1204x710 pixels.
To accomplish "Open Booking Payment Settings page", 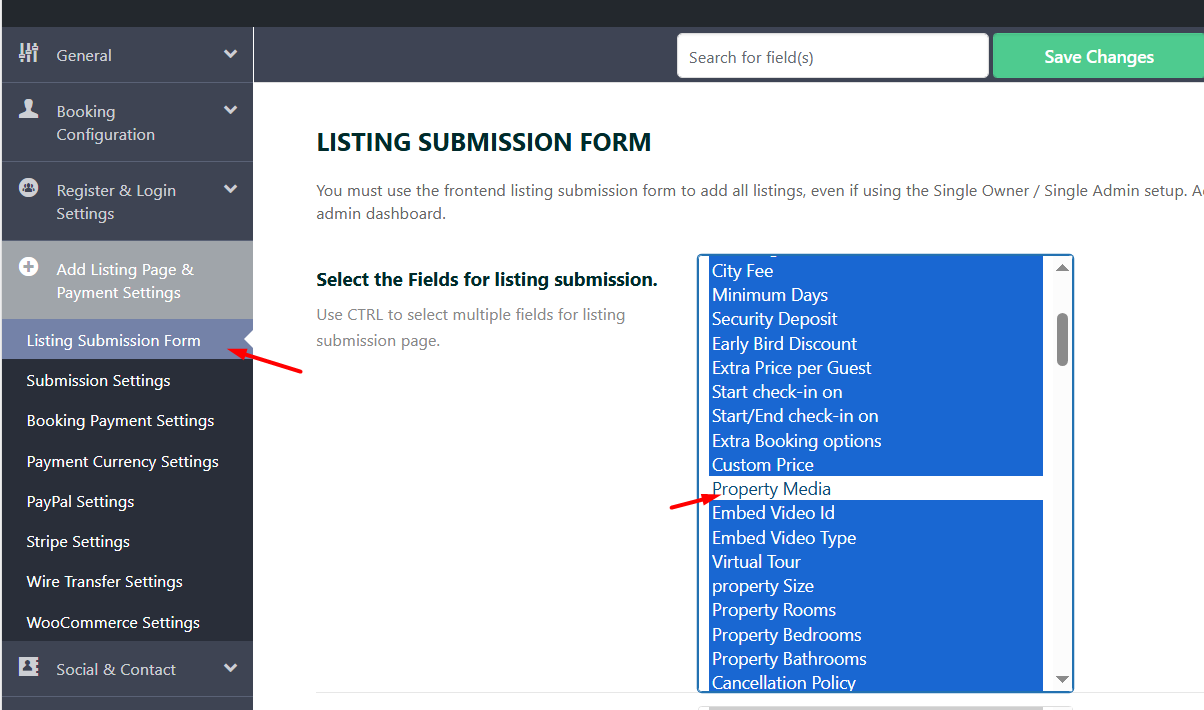I will [120, 421].
